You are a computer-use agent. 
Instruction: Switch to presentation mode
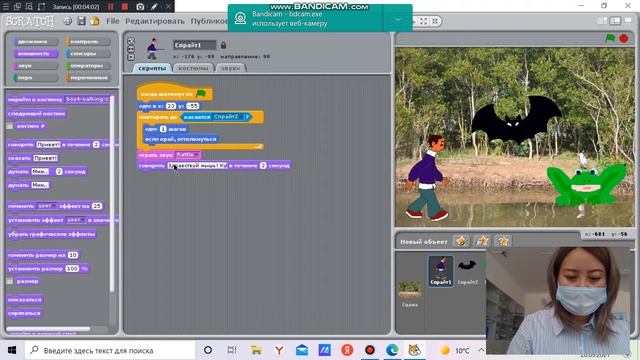pos(628,21)
